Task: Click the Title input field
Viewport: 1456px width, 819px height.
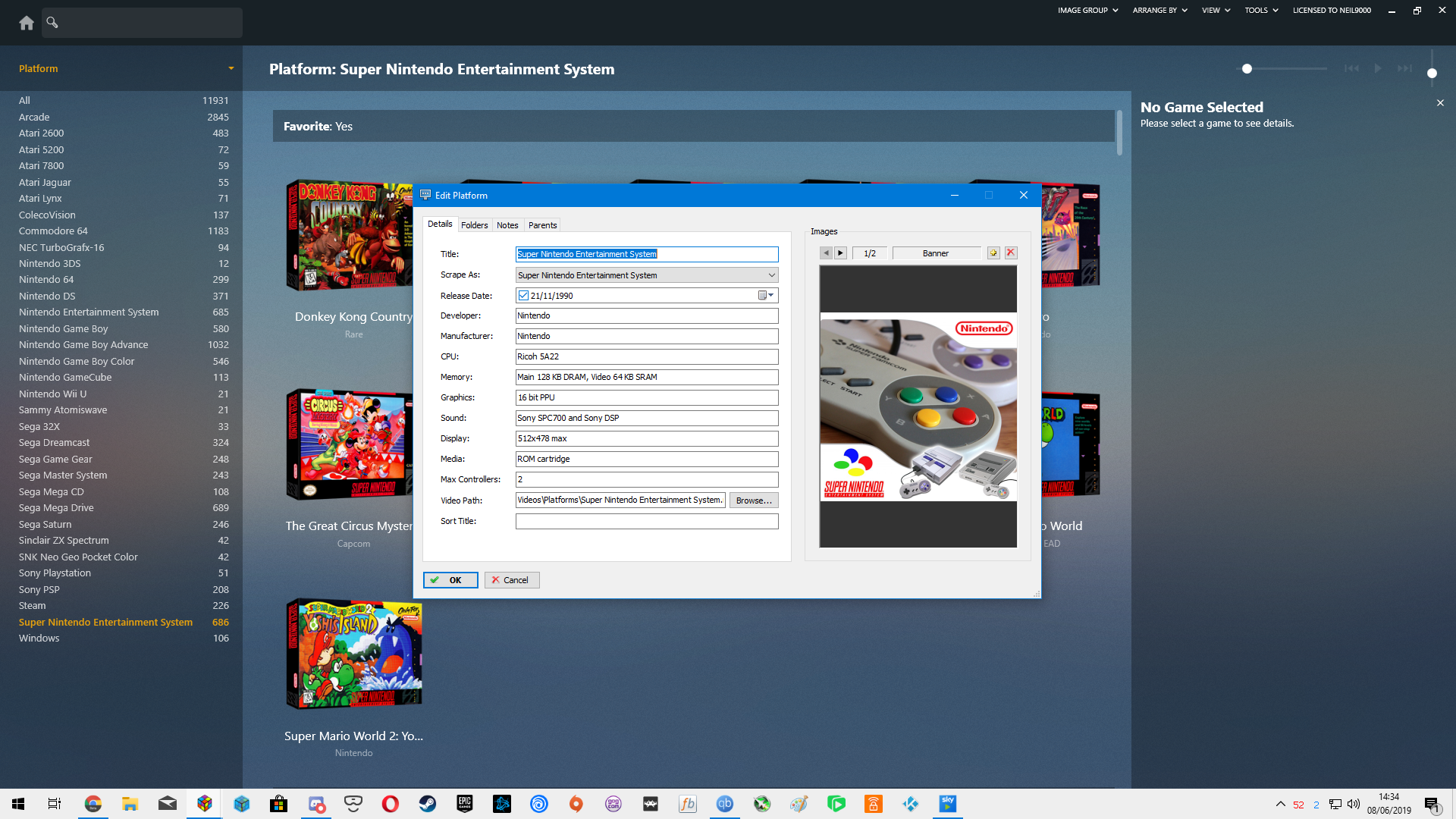Action: (647, 254)
